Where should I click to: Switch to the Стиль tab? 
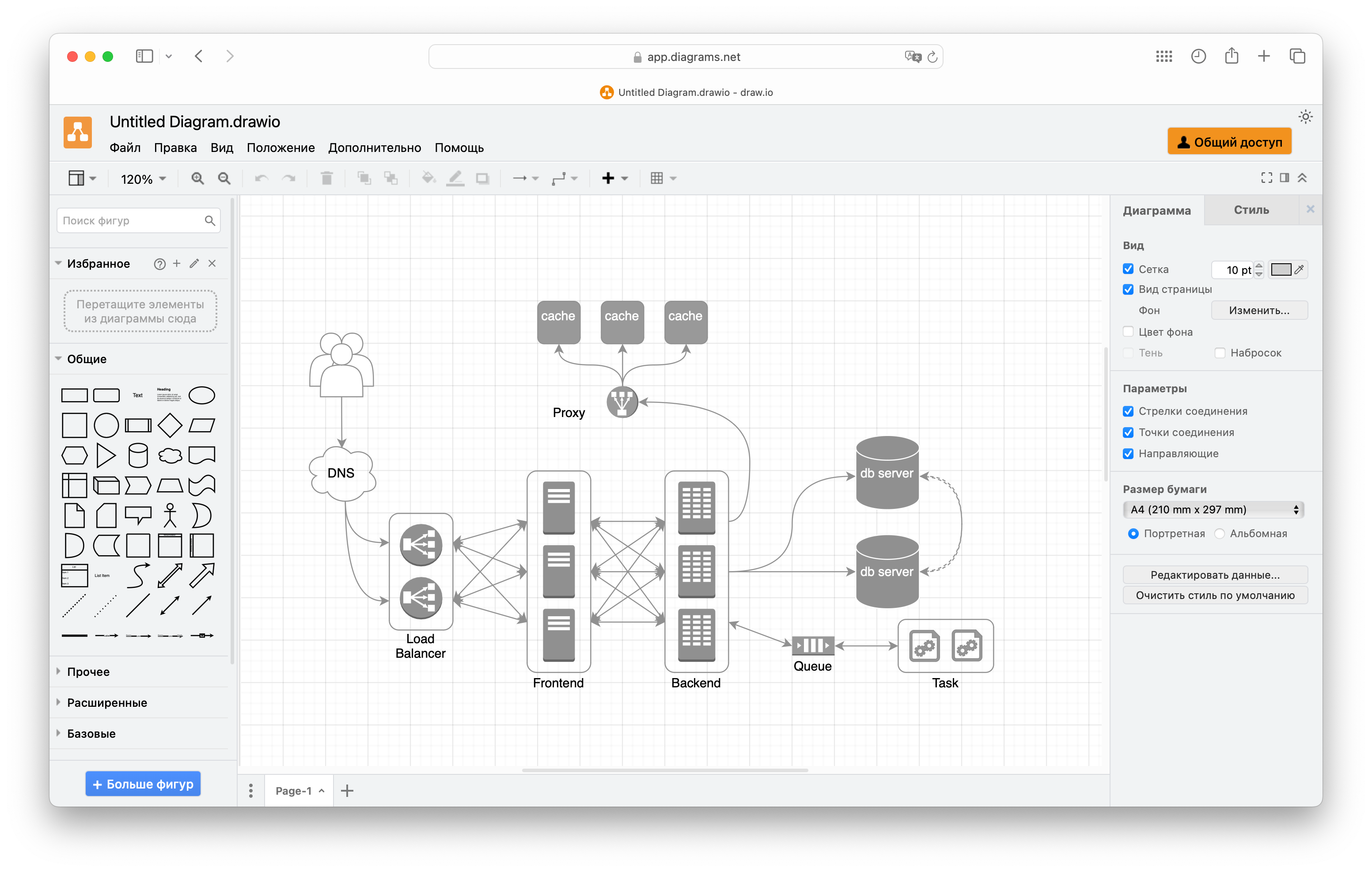1251,210
